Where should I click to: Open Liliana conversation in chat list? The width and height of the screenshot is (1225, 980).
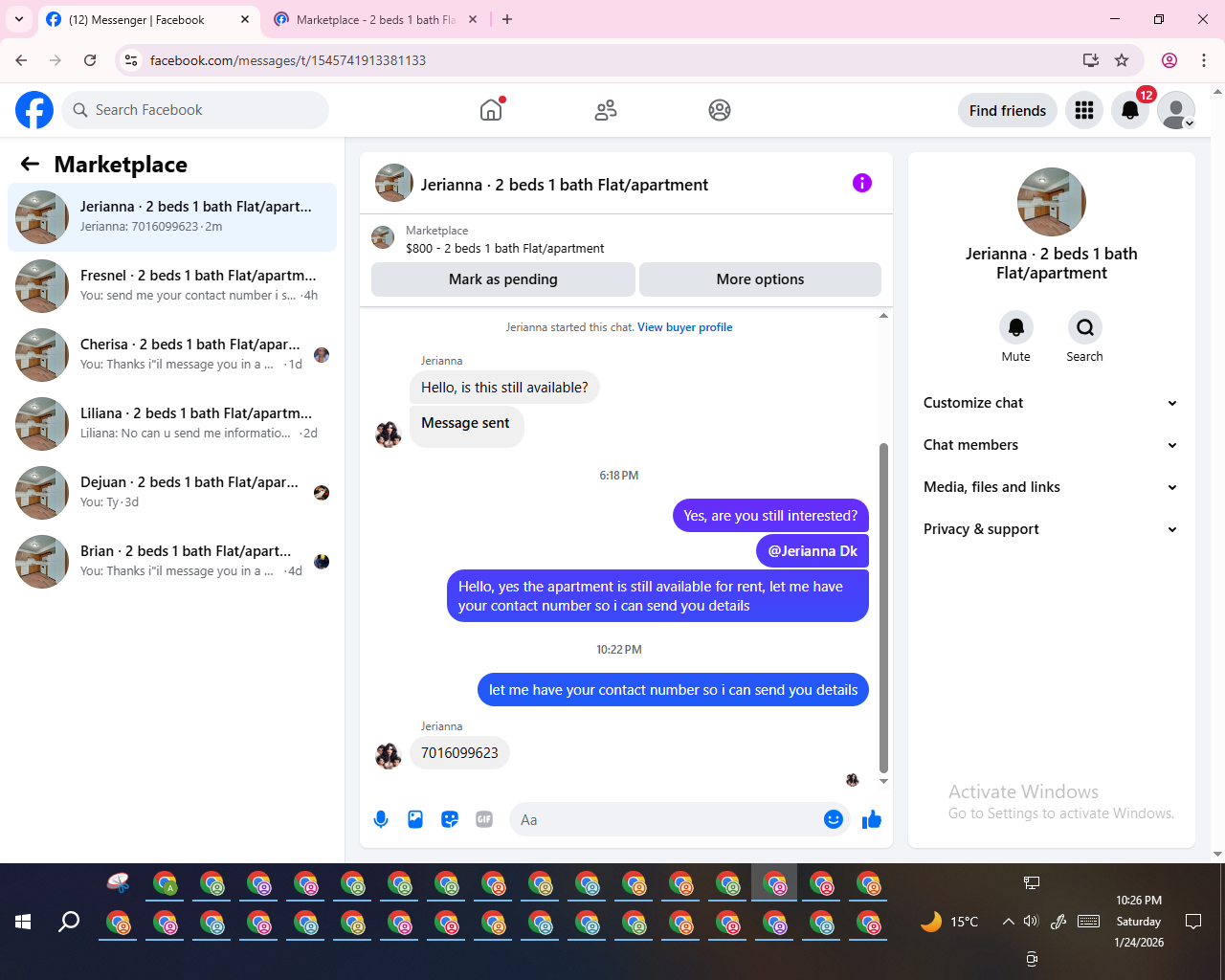pos(172,424)
